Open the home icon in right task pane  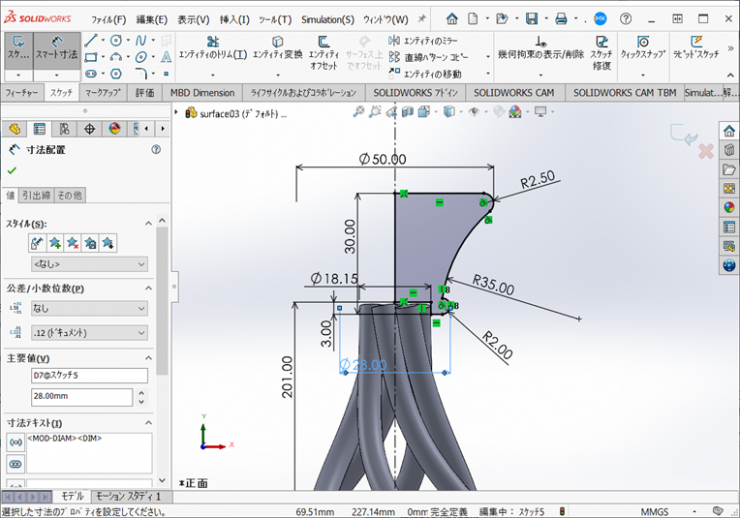[729, 131]
